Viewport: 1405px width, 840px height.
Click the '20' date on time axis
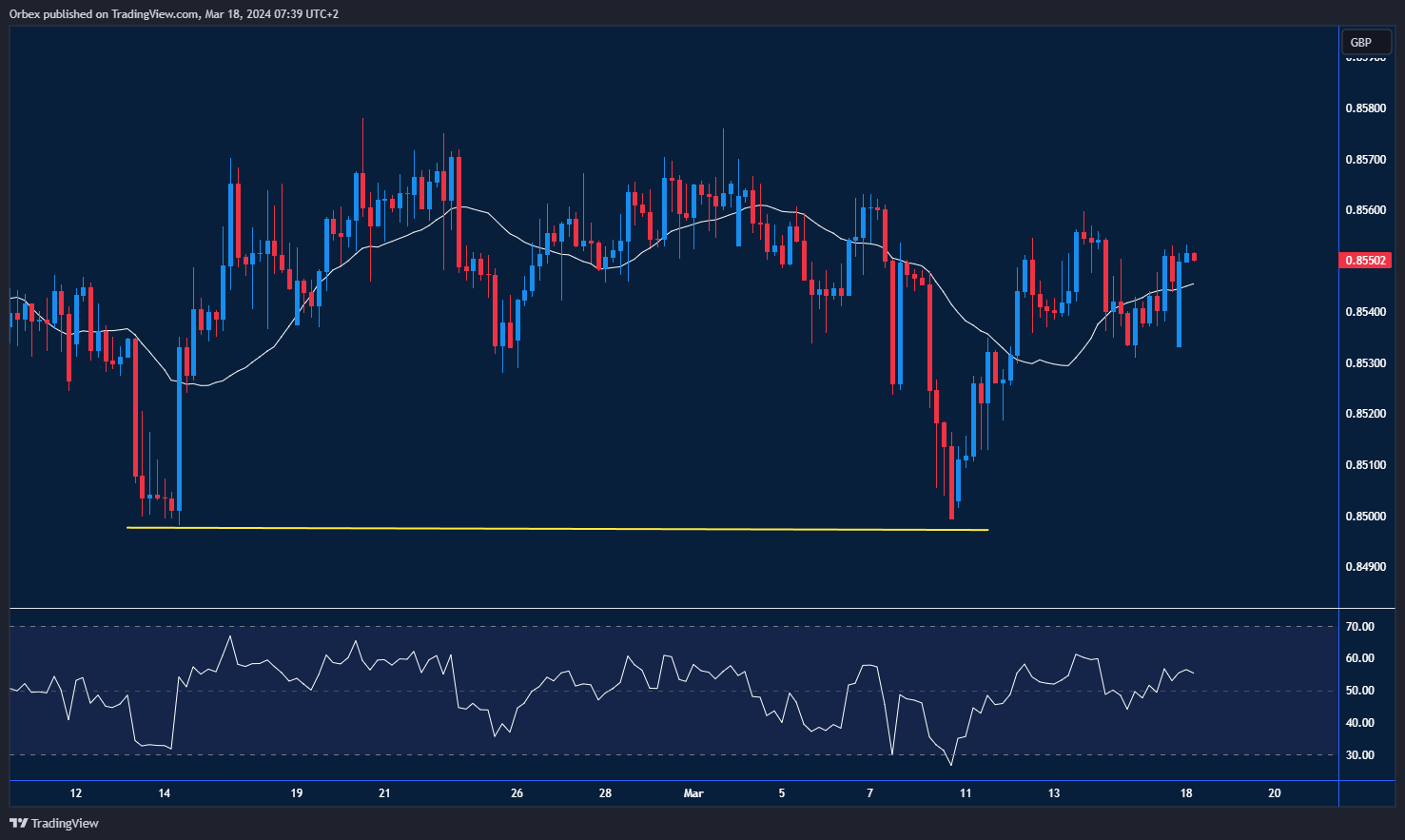(1275, 793)
